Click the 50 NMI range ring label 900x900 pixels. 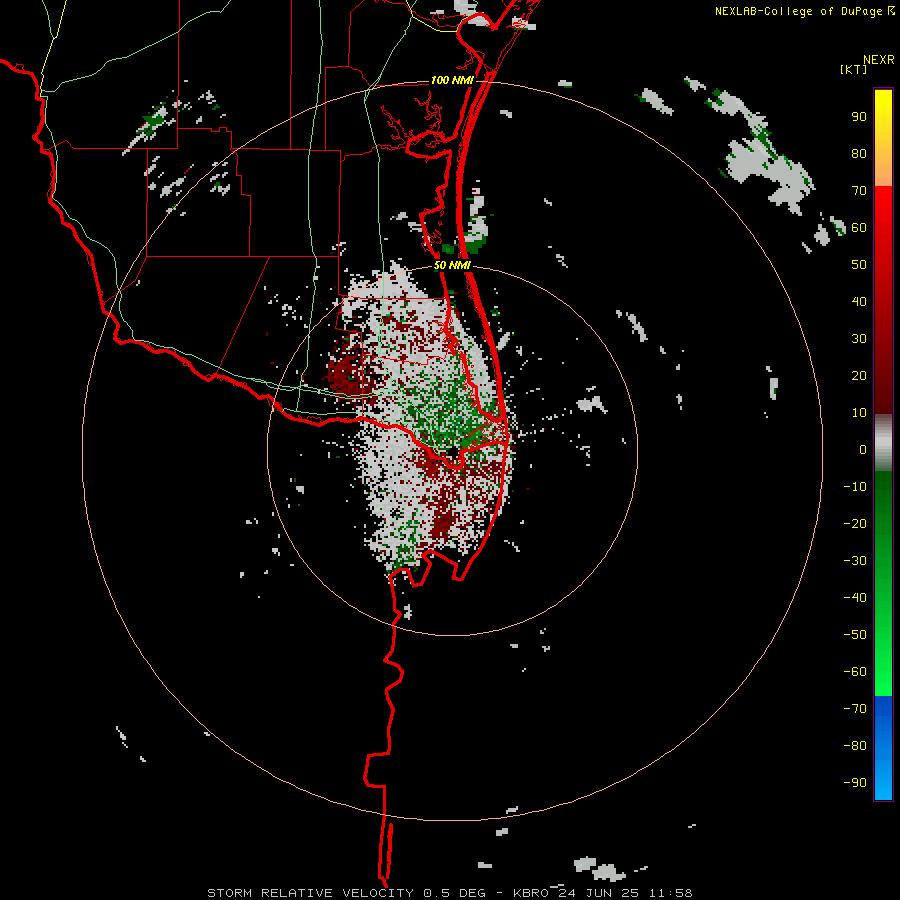coord(452,265)
